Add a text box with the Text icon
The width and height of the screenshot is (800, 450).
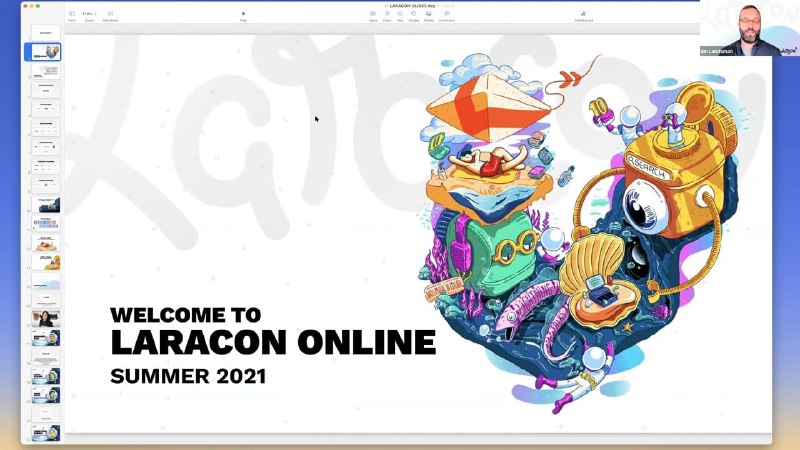400,16
